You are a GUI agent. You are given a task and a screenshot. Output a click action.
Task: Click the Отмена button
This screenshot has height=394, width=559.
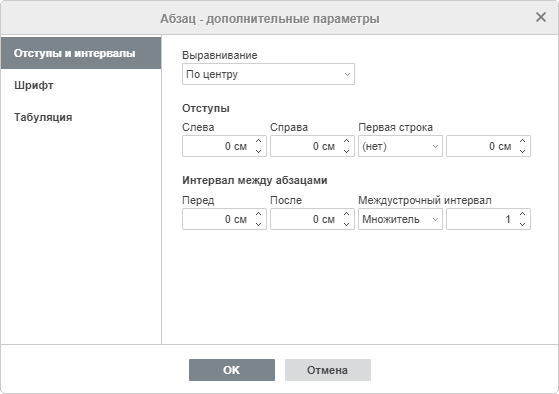tap(328, 370)
